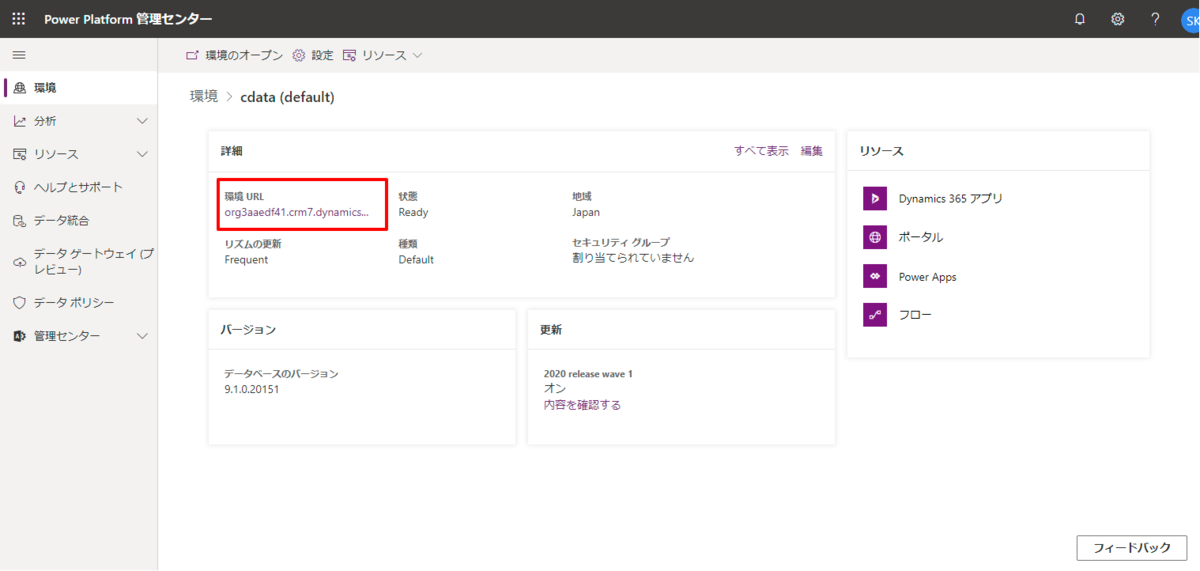Click the cdata (default) breadcrumb title
This screenshot has width=1200, height=571.
click(x=287, y=97)
